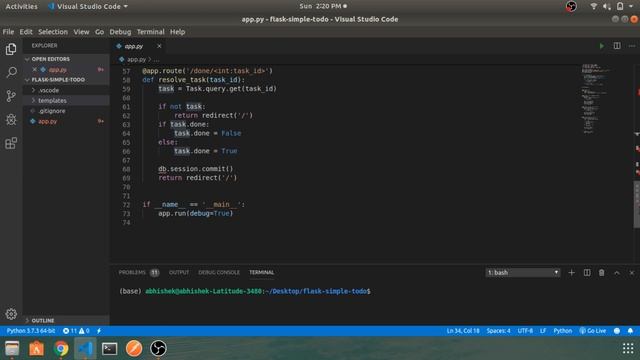This screenshot has height=360, width=640.
Task: Close app.py in Open Editors list
Action: tap(35, 70)
